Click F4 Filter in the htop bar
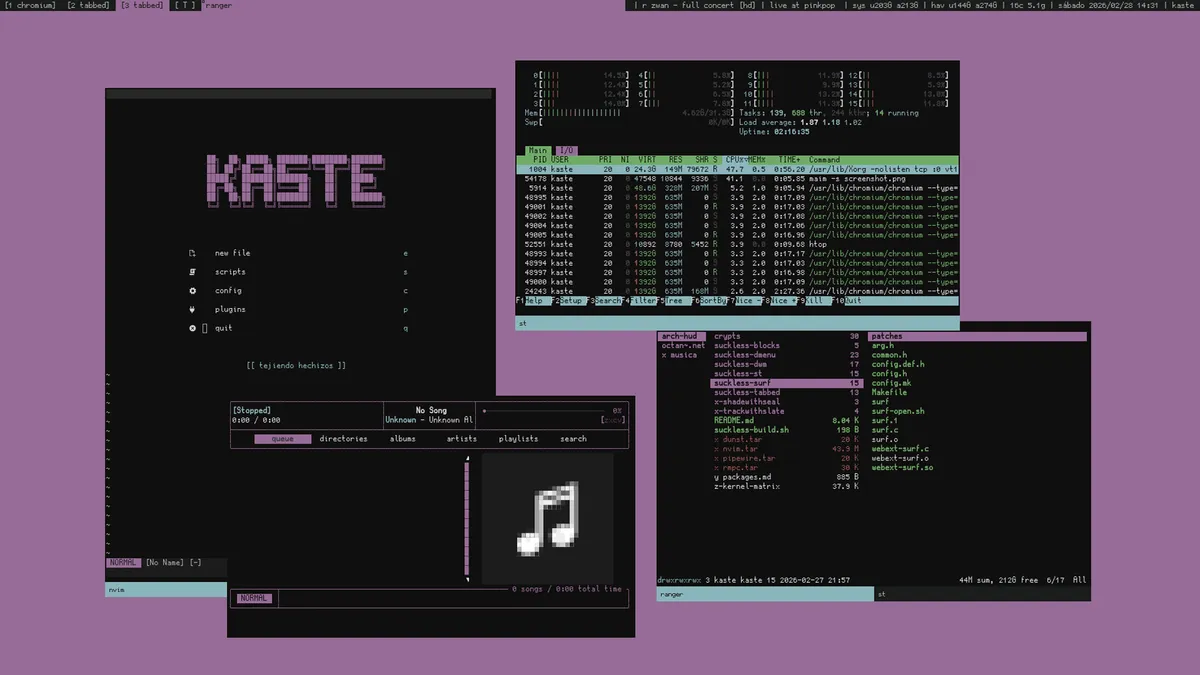This screenshot has height=675, width=1200. (640, 300)
